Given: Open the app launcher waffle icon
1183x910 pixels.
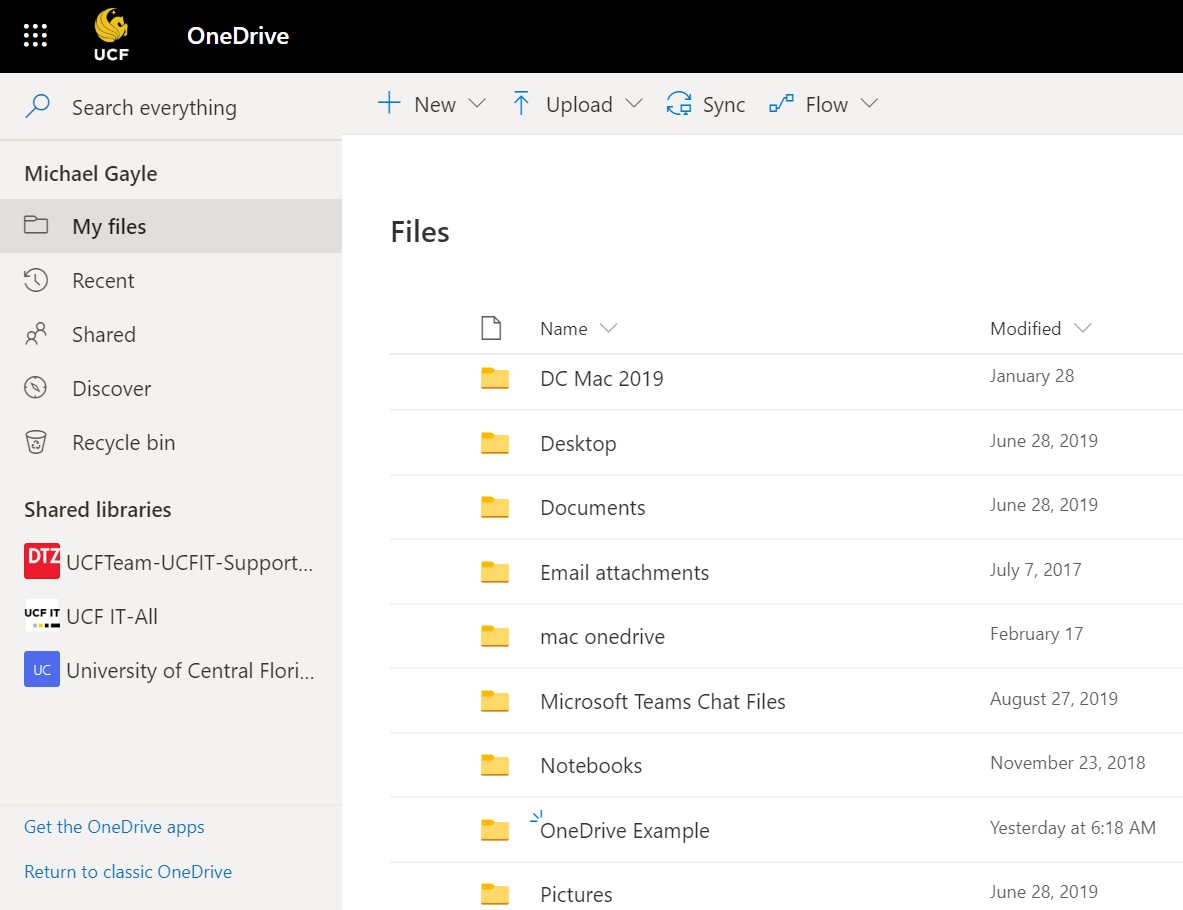Looking at the screenshot, I should 35,35.
